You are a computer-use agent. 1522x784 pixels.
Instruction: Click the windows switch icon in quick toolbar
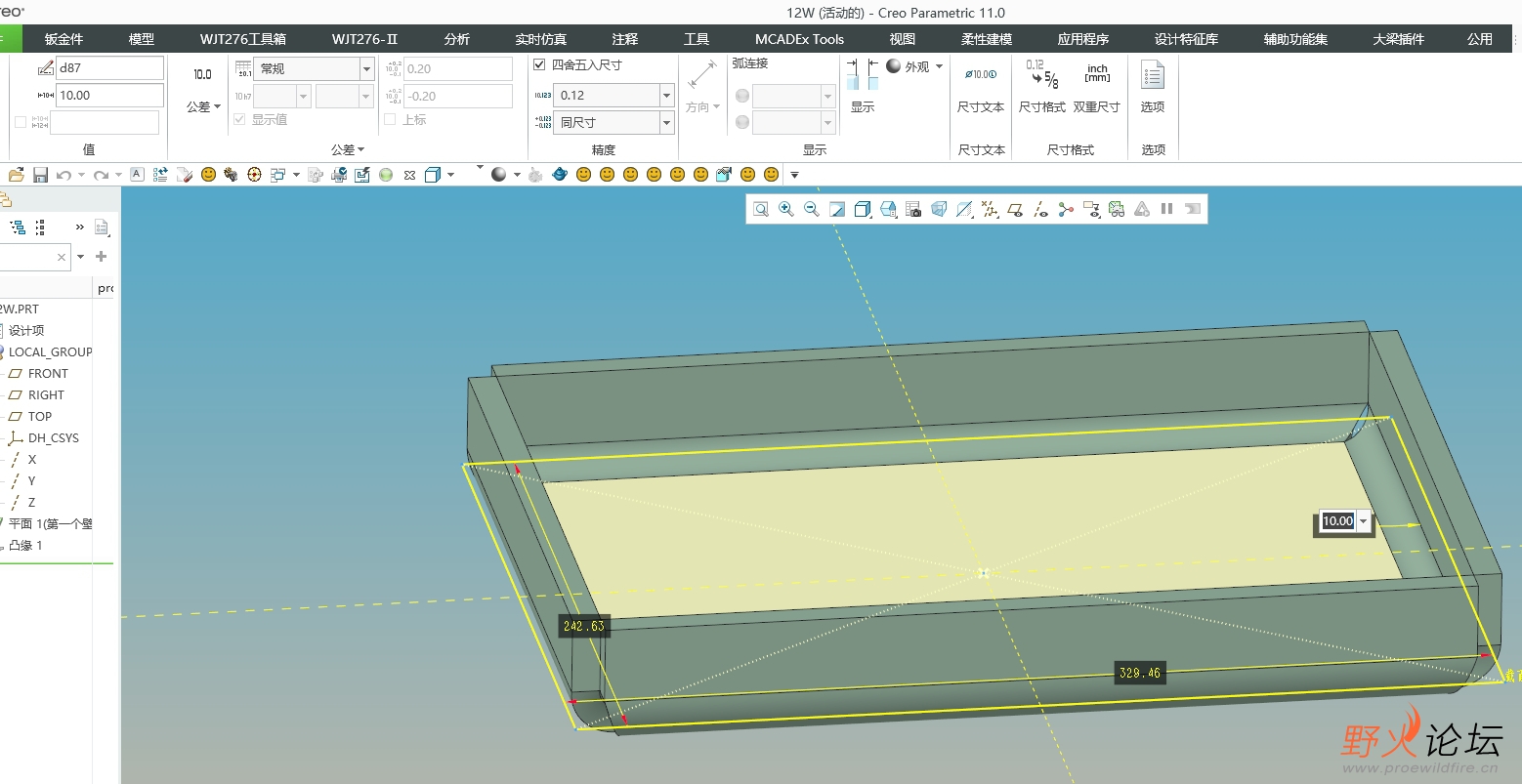(278, 175)
